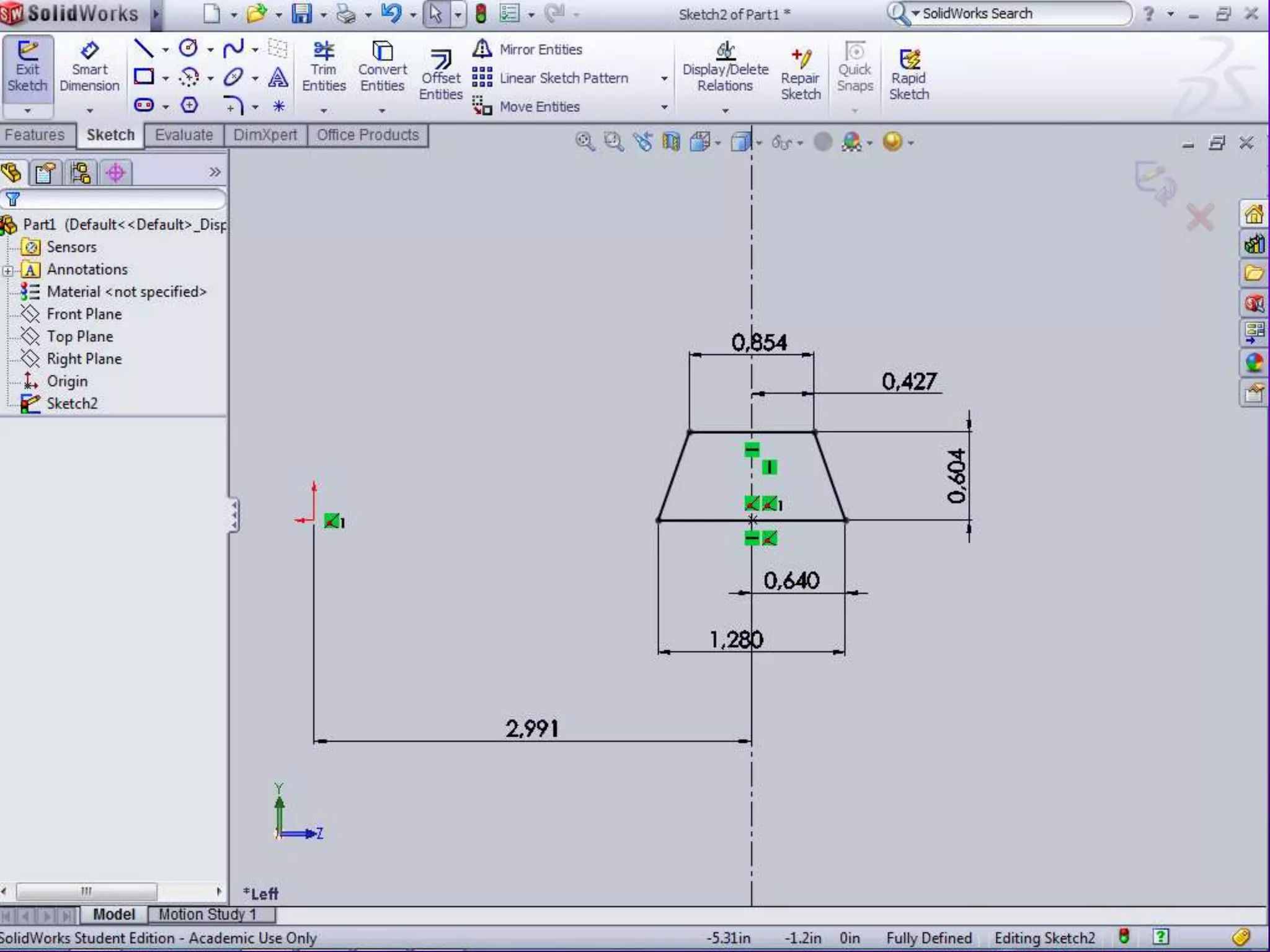Toggle Hide/Show Items eyeglasses icon
This screenshot has height=952, width=1270.
coord(781,143)
